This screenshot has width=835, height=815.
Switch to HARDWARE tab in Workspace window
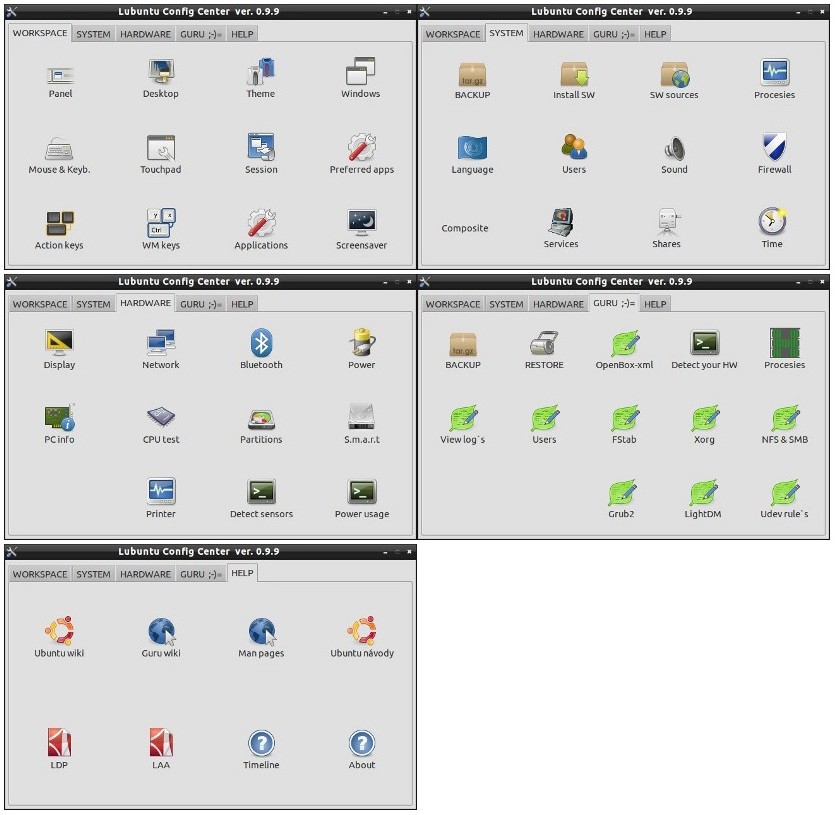[145, 34]
